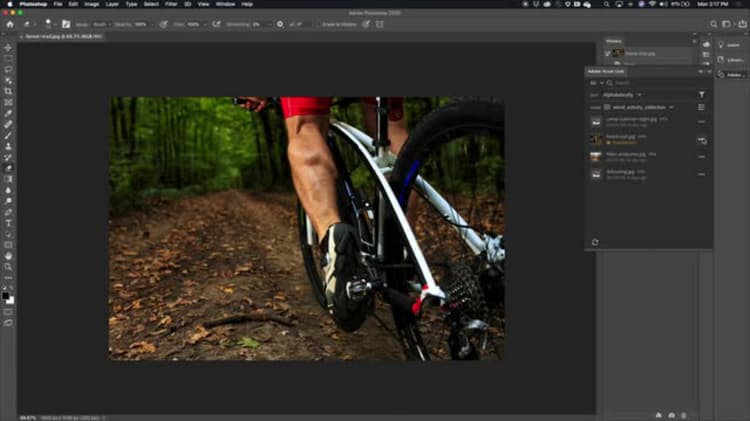Switch Asset Link to list view icon
Screen dimensions: 750x421
click(702, 107)
